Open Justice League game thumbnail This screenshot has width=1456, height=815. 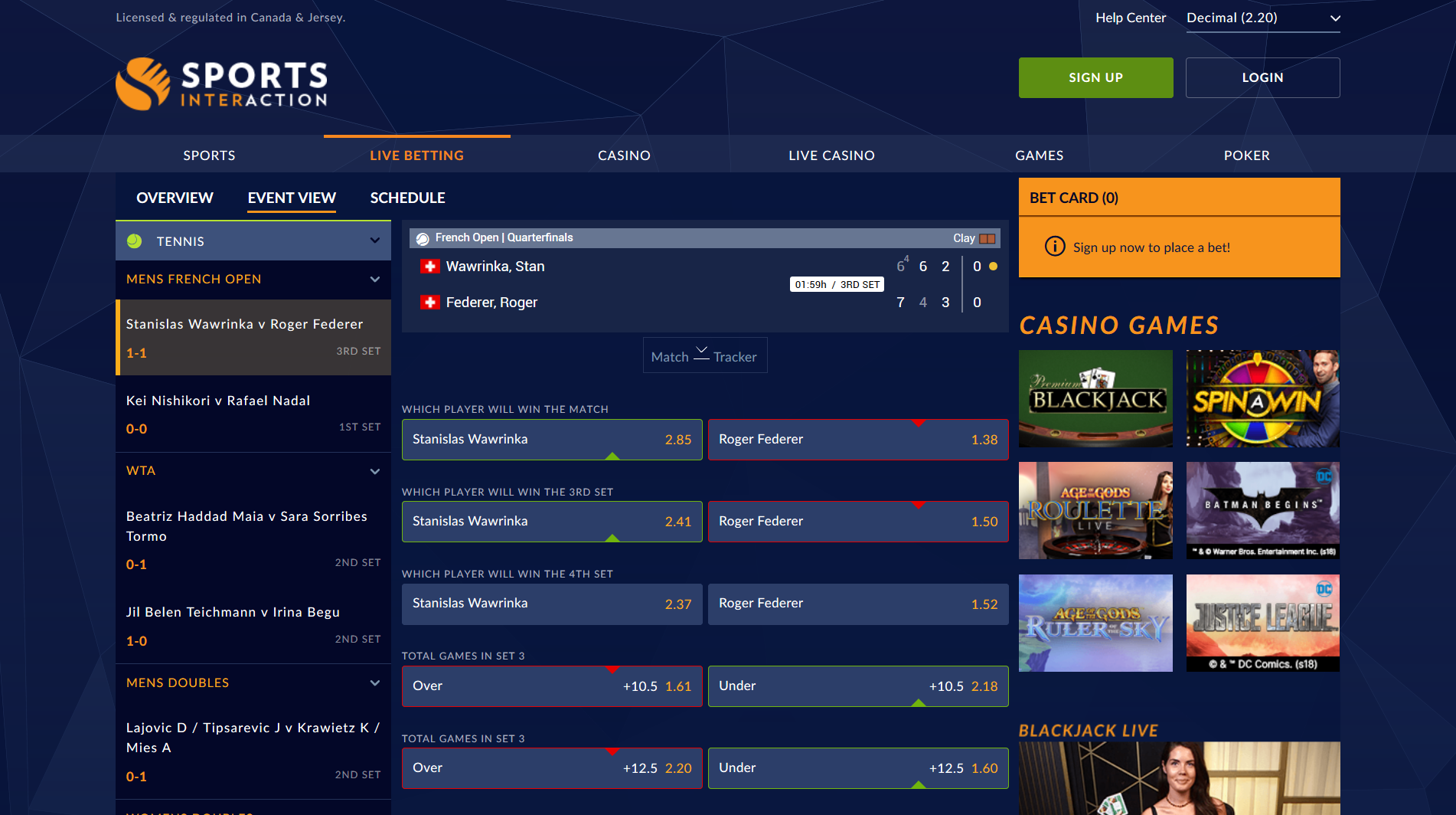click(1263, 624)
